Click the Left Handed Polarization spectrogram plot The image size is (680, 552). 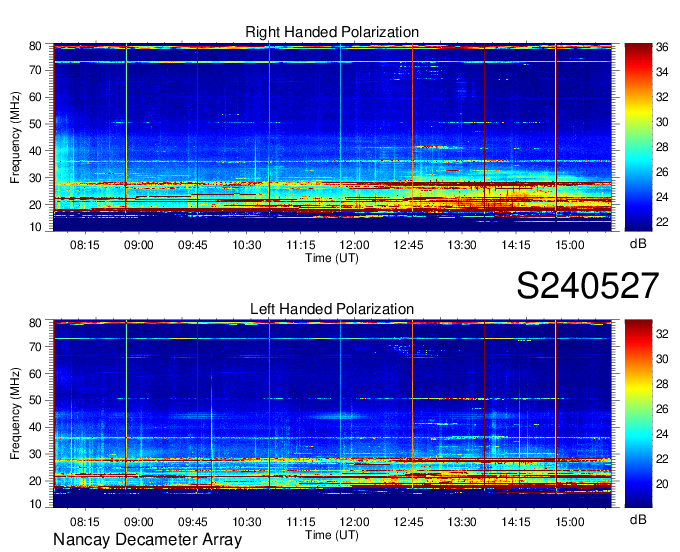[x=332, y=414]
